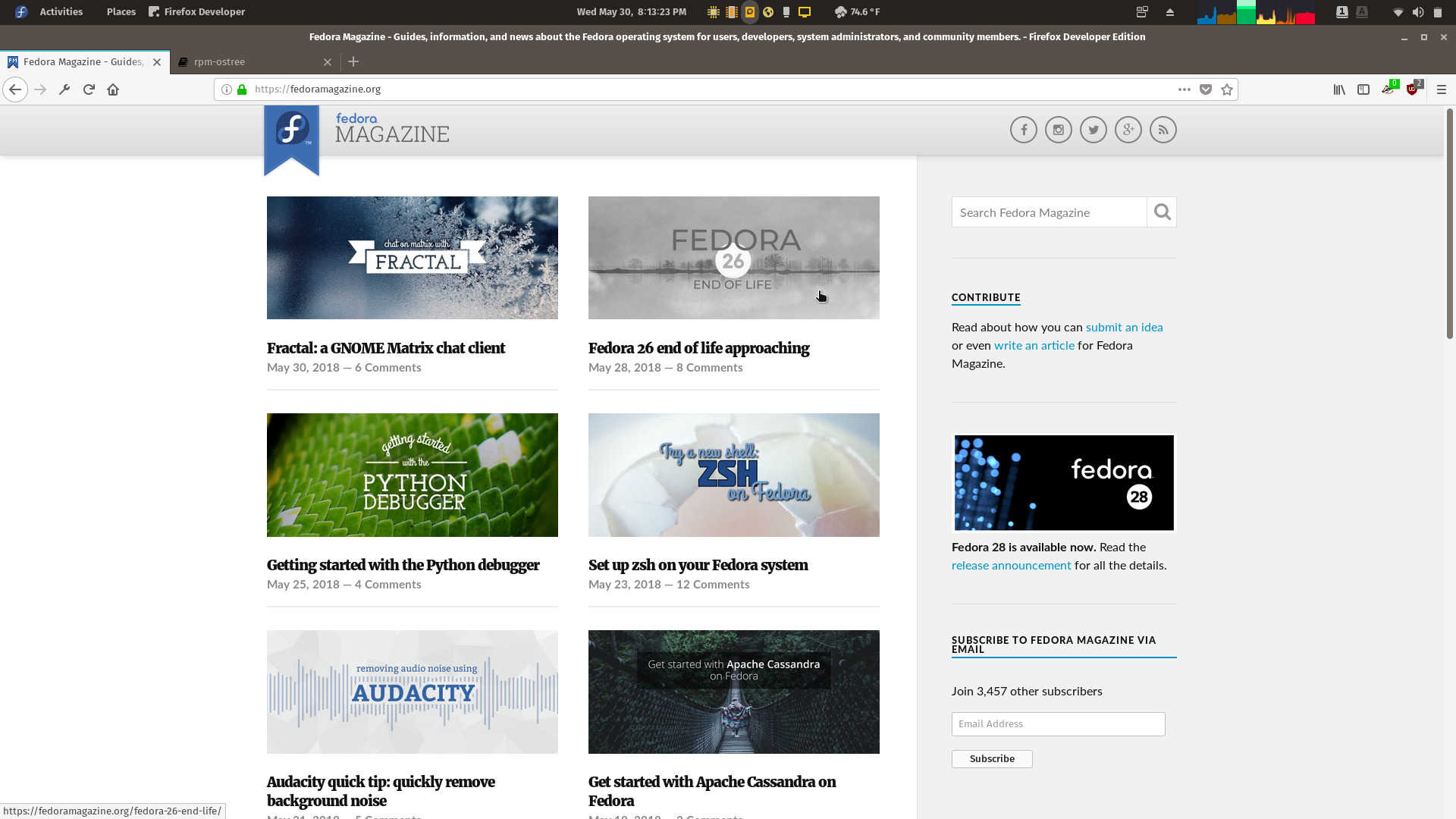Toggle the sidebar view icon

(1363, 89)
